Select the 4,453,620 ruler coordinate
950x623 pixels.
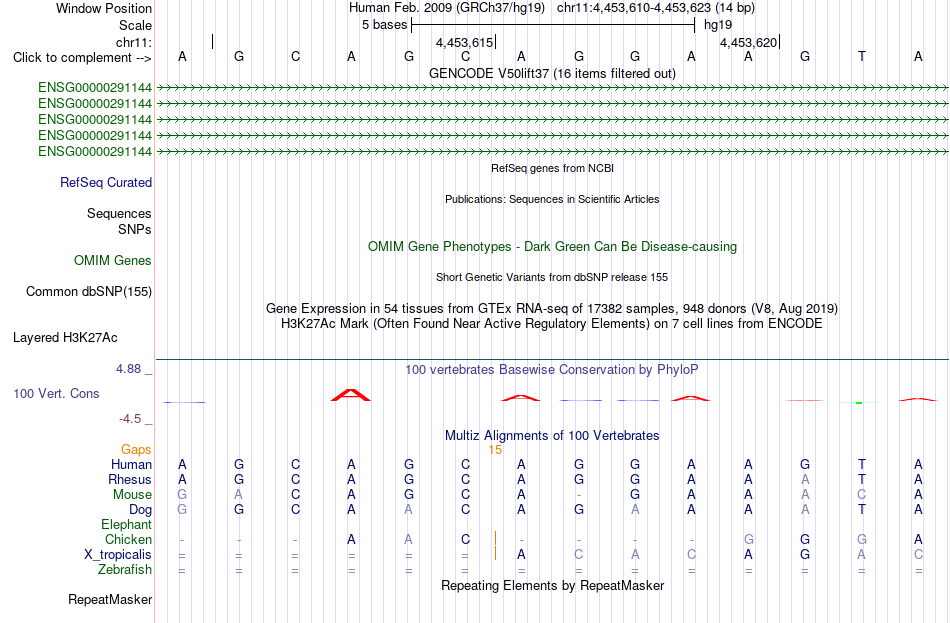pyautogui.click(x=748, y=42)
